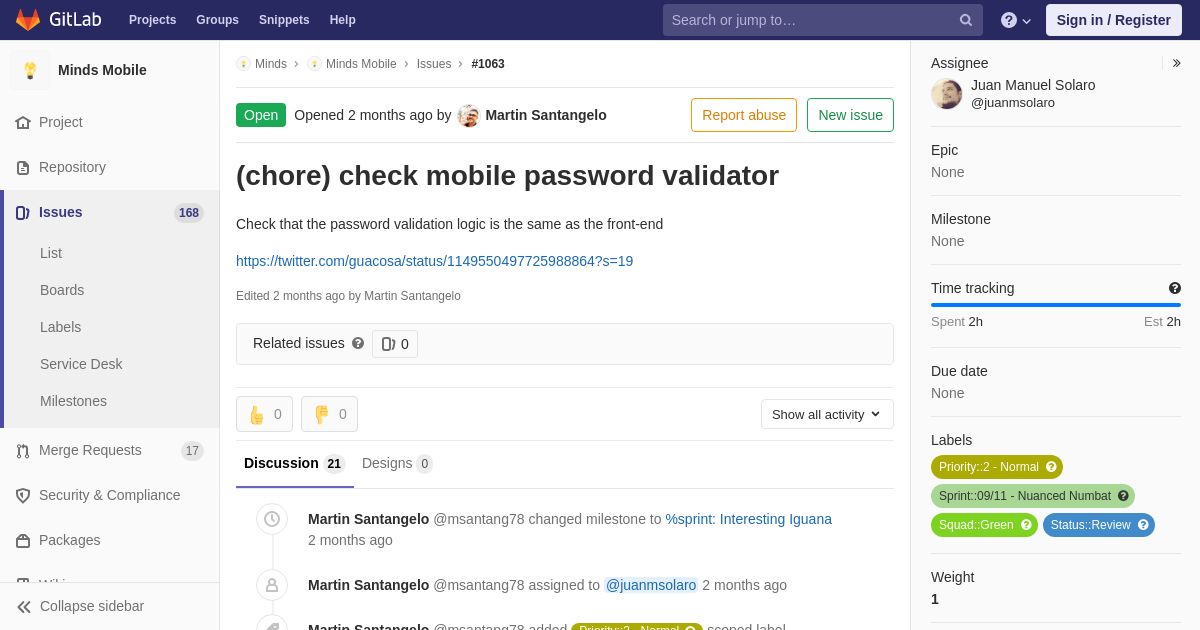The image size is (1200, 630).
Task: Click Time tracking help icon
Action: click(1175, 288)
